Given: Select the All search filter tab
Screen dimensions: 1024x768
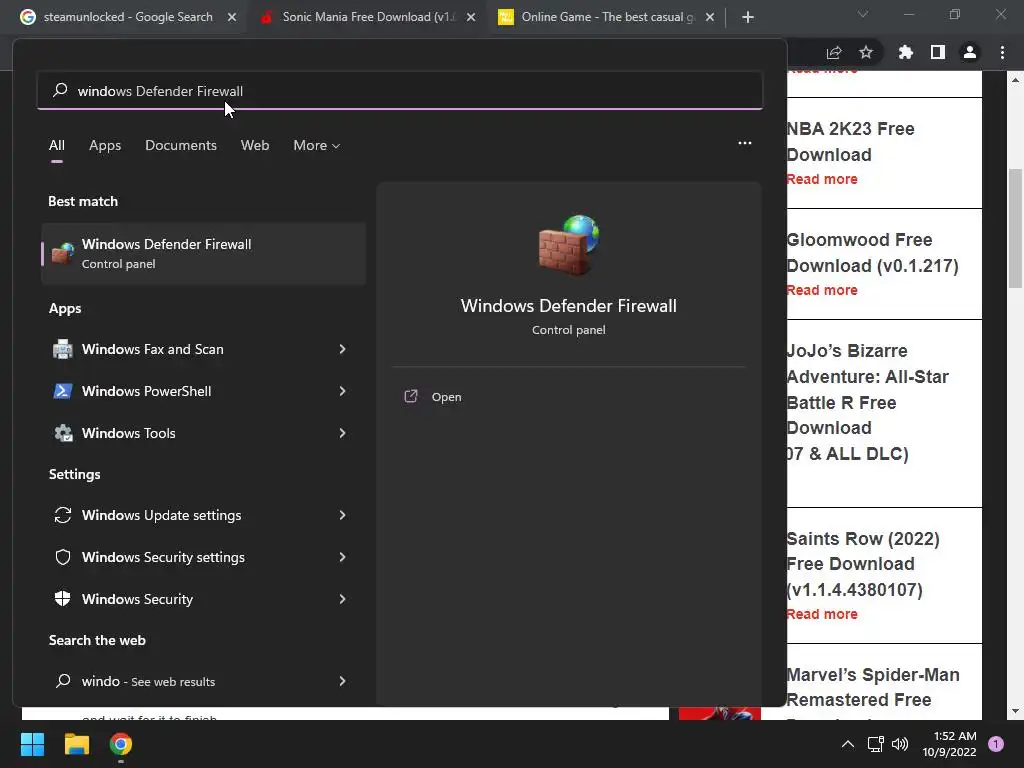Looking at the screenshot, I should (57, 145).
